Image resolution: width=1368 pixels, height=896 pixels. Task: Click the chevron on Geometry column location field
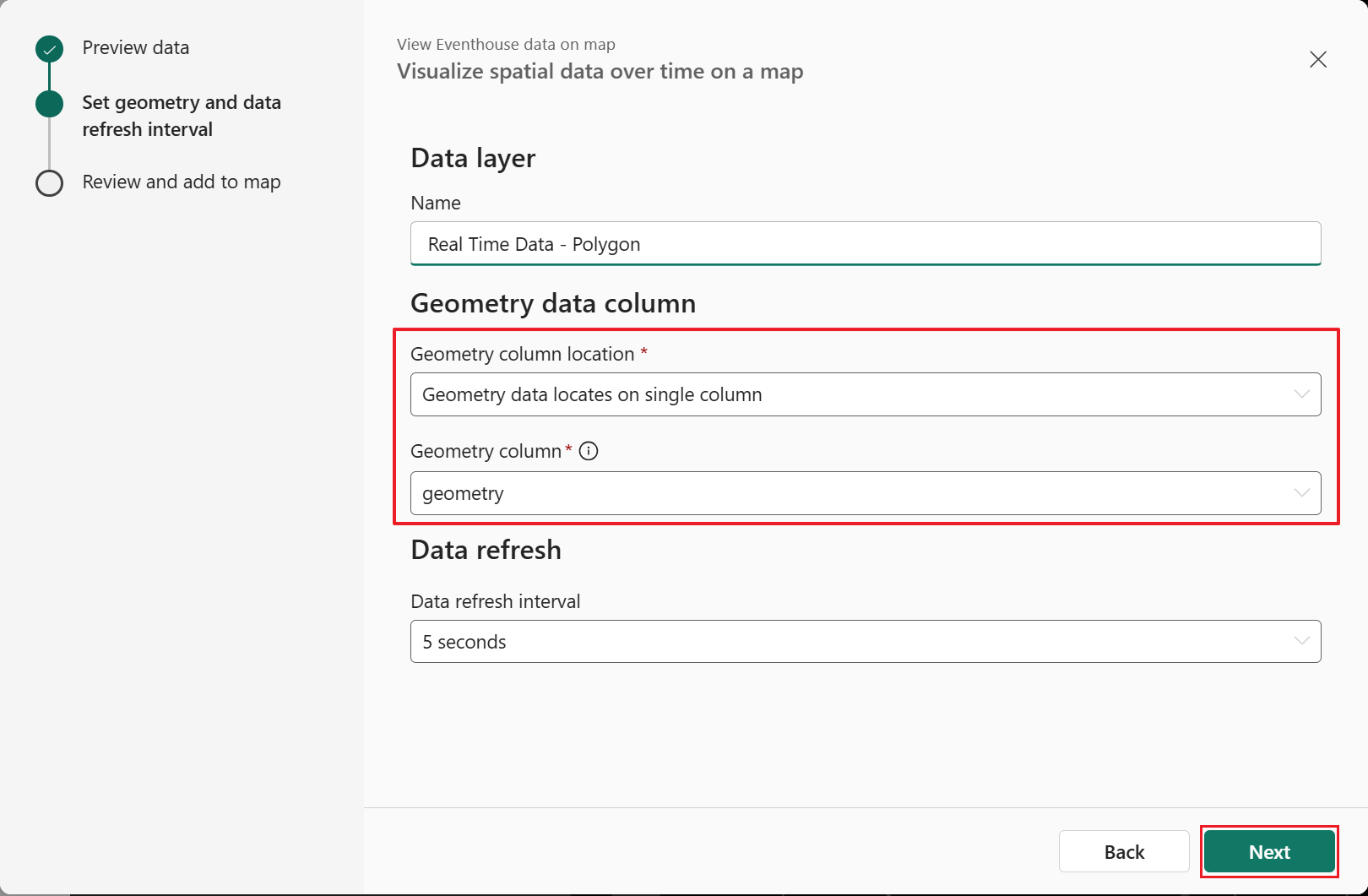coord(1302,394)
